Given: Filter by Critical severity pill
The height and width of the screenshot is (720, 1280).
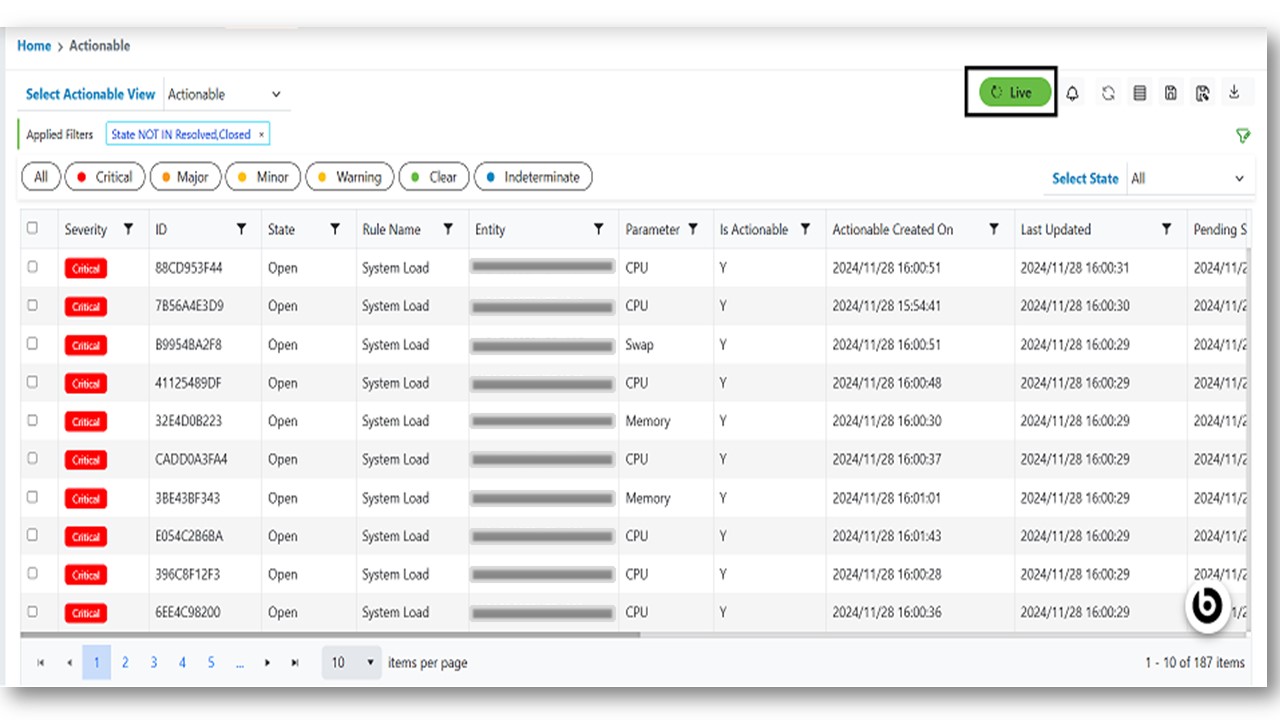Looking at the screenshot, I should click(105, 177).
